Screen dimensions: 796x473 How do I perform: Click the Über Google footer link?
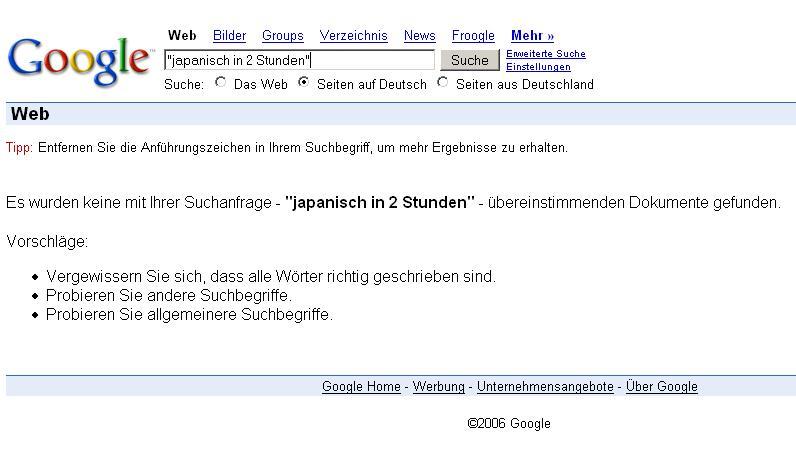click(x=661, y=387)
